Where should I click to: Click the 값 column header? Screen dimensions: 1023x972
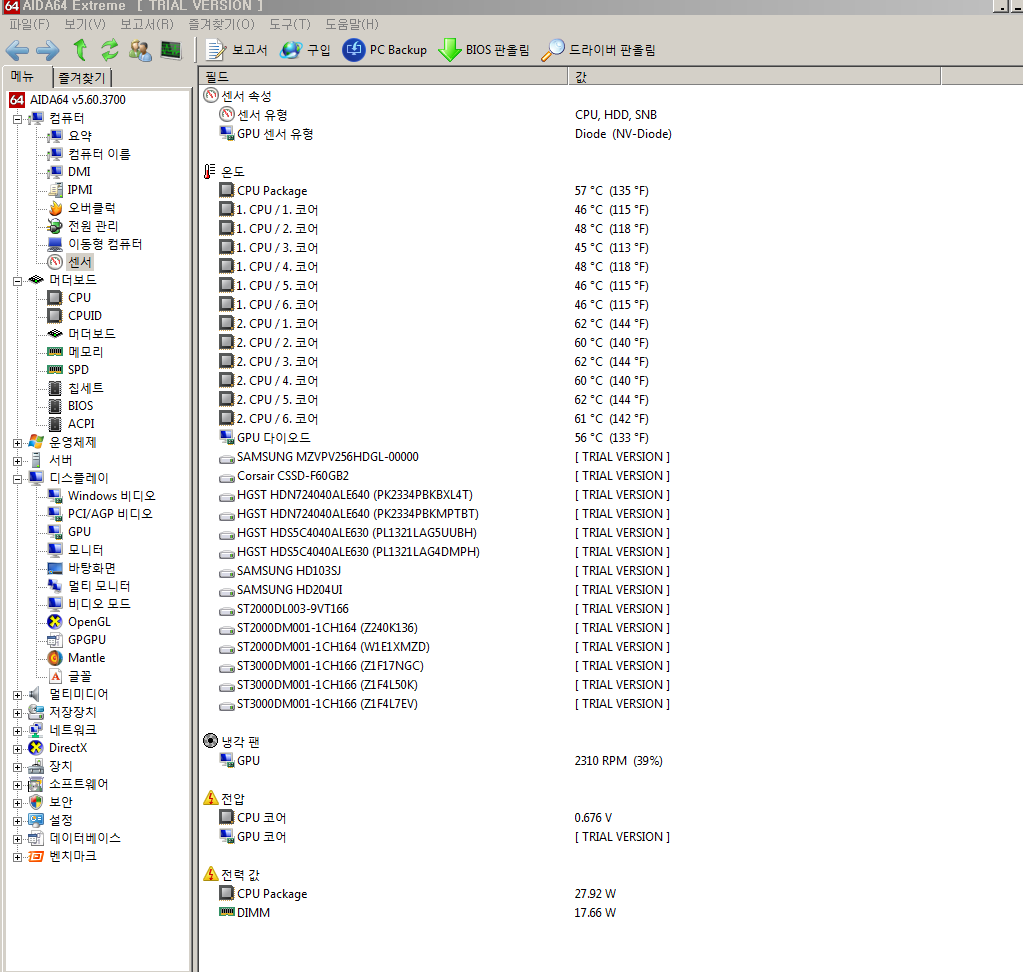click(x=754, y=76)
